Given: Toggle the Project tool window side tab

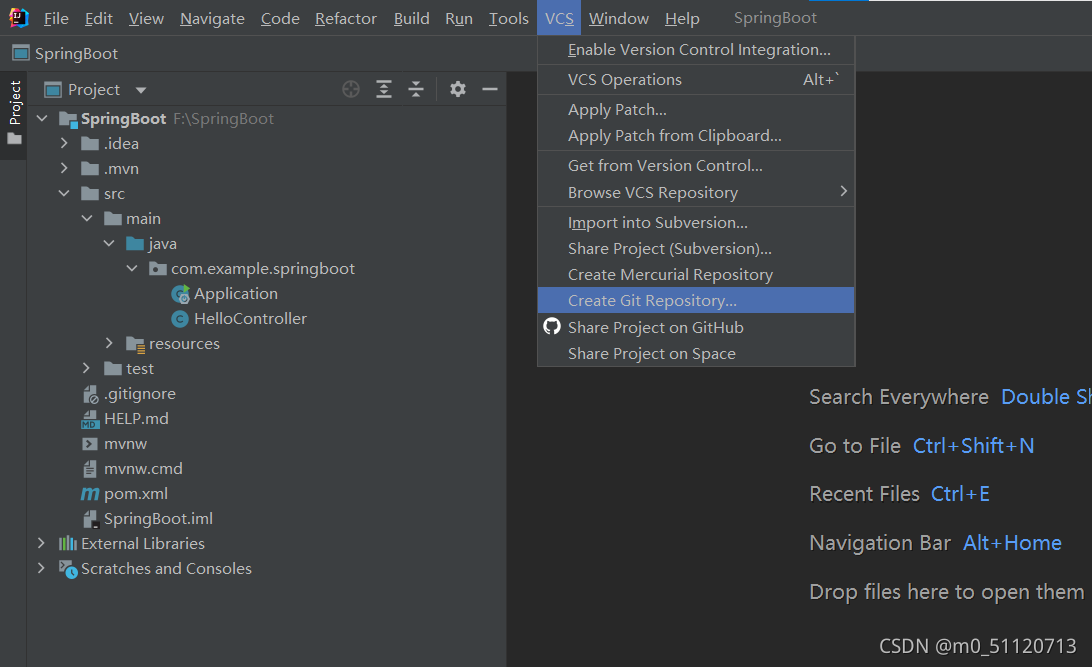Looking at the screenshot, I should click(x=14, y=113).
